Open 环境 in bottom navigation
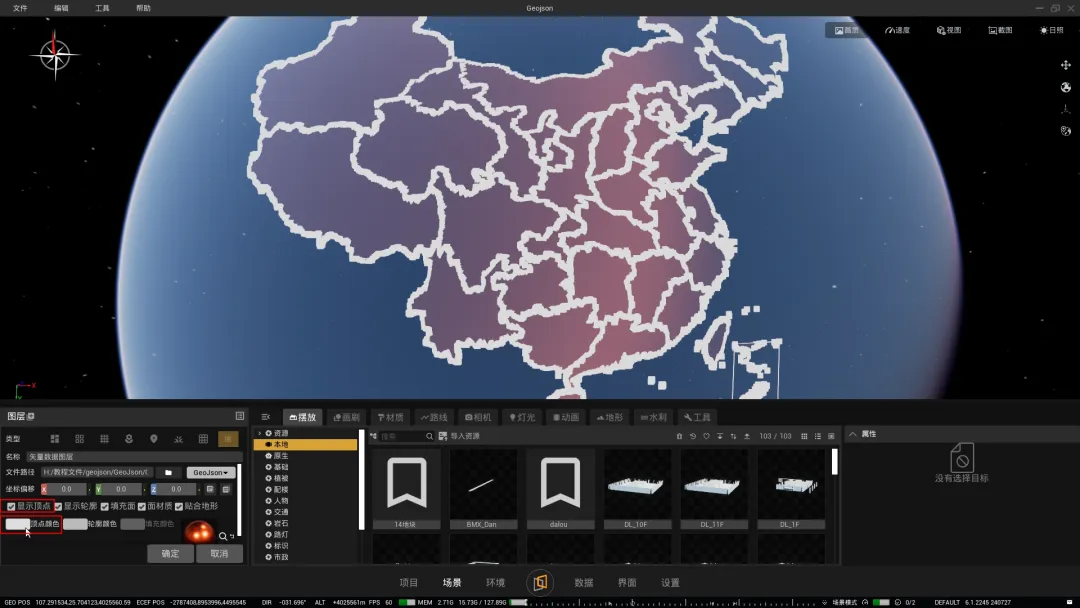This screenshot has width=1080, height=608. 495,583
